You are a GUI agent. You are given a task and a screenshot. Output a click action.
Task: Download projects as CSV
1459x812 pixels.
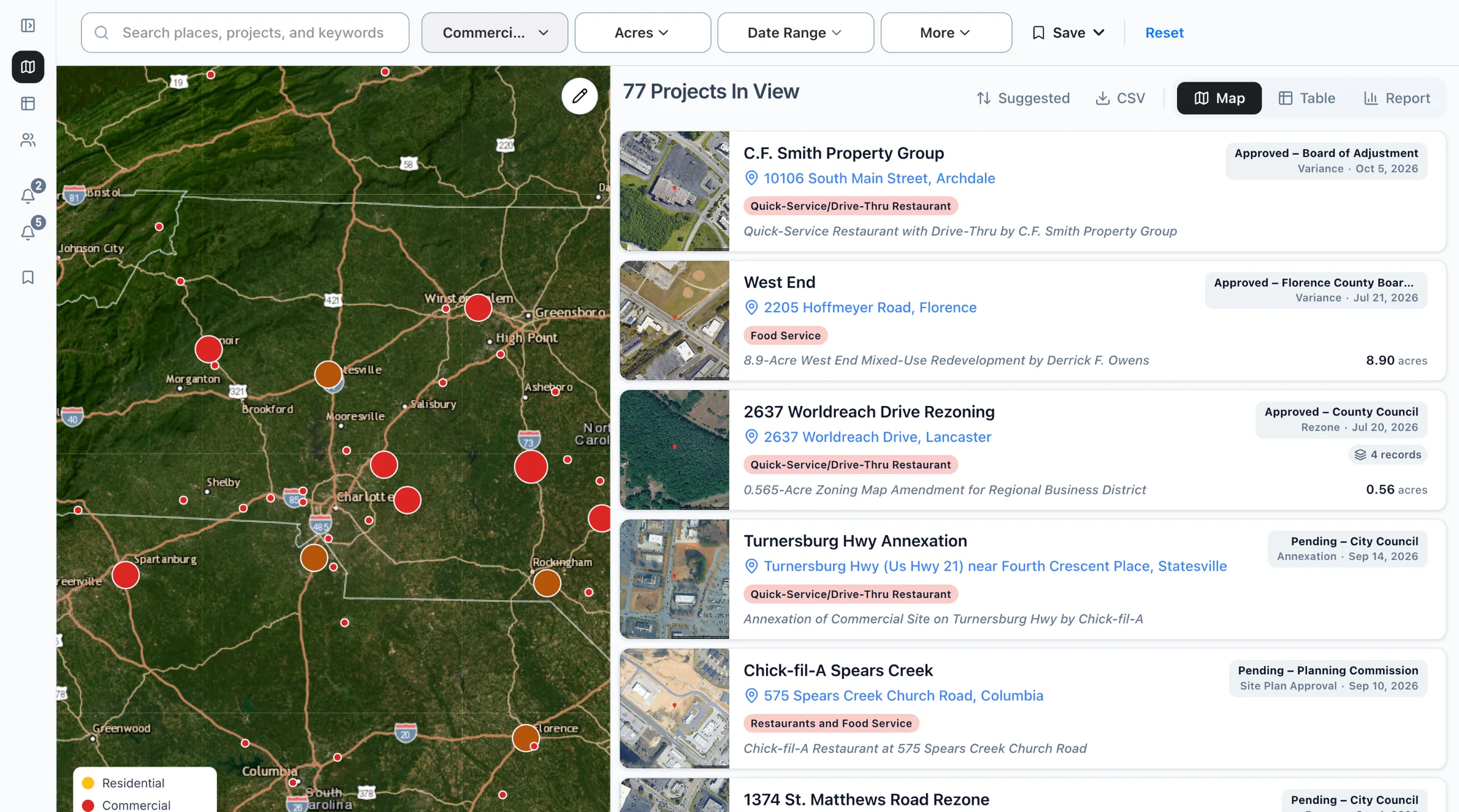(1120, 98)
